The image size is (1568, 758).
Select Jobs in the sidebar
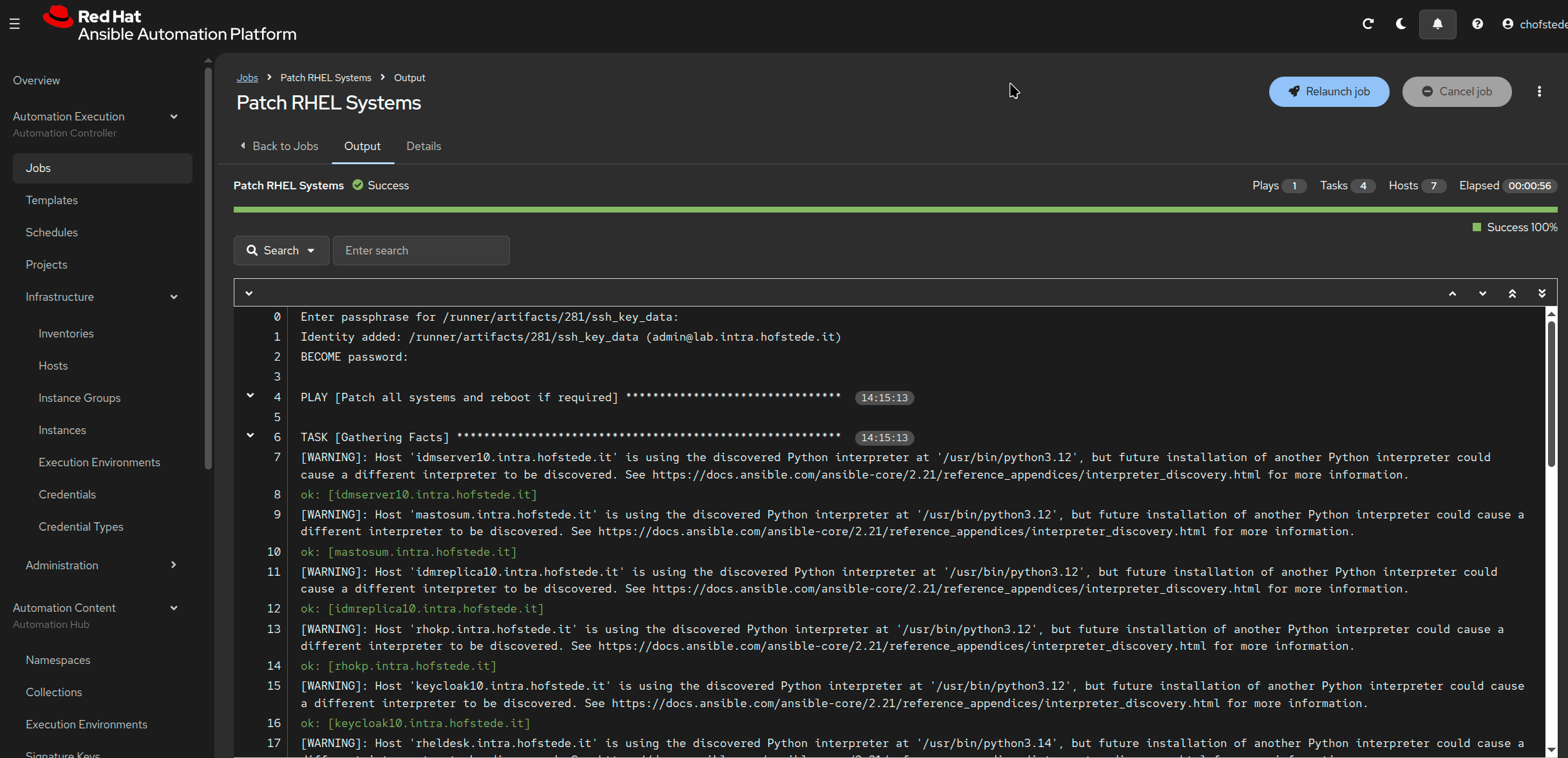[x=102, y=168]
